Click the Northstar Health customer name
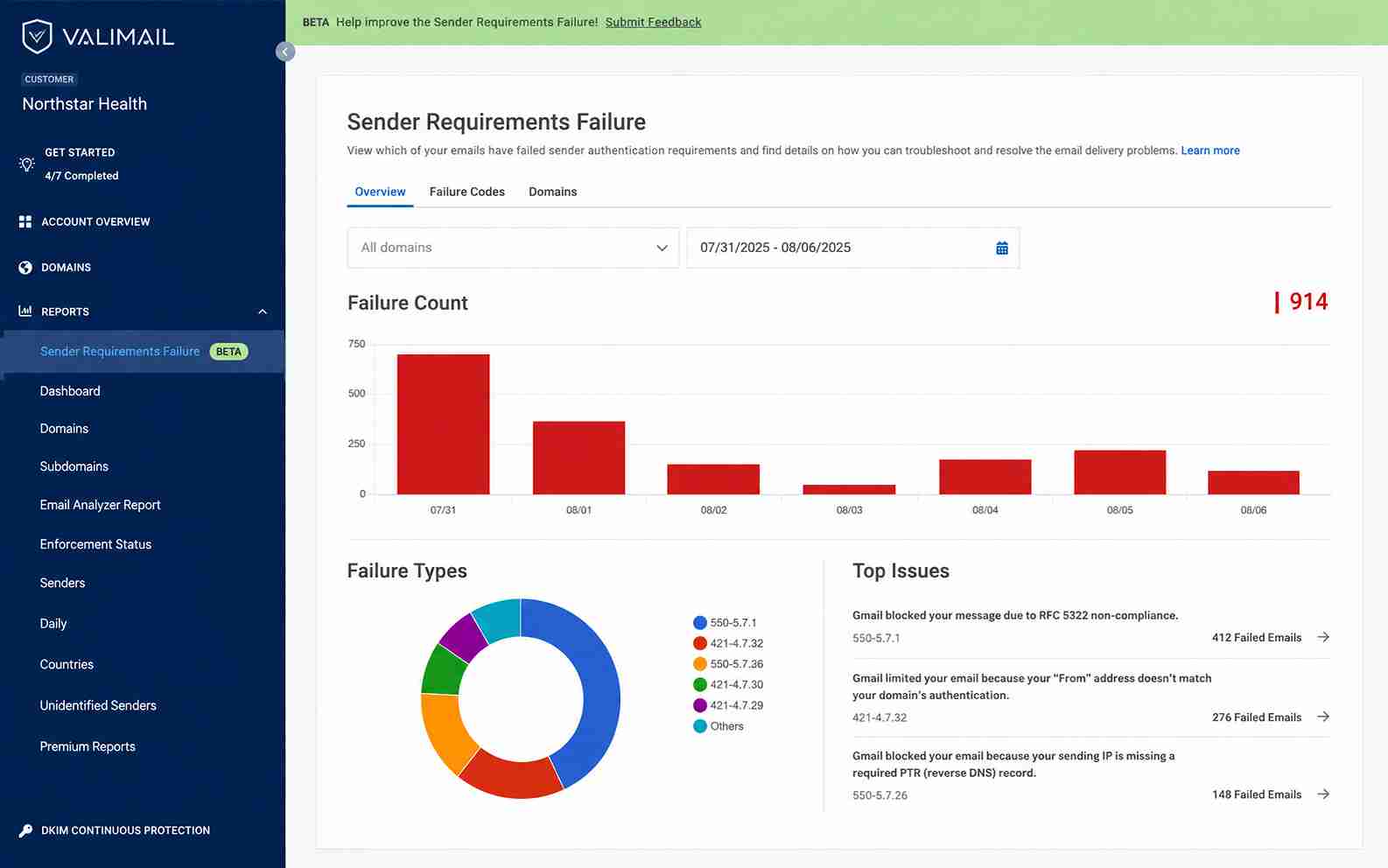 pos(85,104)
